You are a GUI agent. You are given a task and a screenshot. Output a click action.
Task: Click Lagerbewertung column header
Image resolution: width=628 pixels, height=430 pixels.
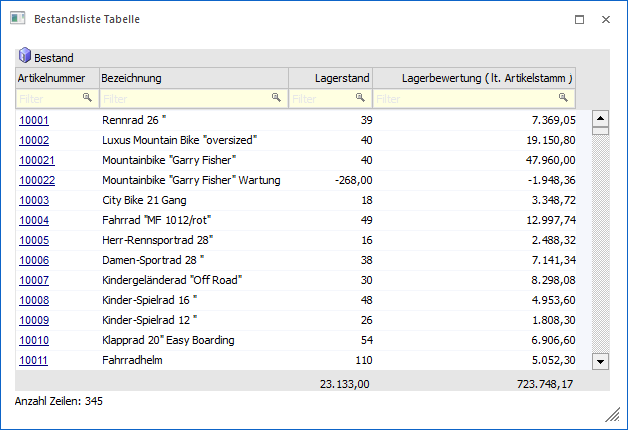tap(475, 78)
